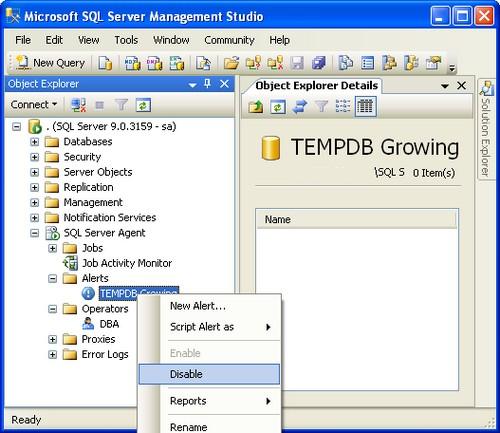This screenshot has height=433, width=500.
Task: Choose New Alert... from context menu
Action: pyautogui.click(x=209, y=306)
